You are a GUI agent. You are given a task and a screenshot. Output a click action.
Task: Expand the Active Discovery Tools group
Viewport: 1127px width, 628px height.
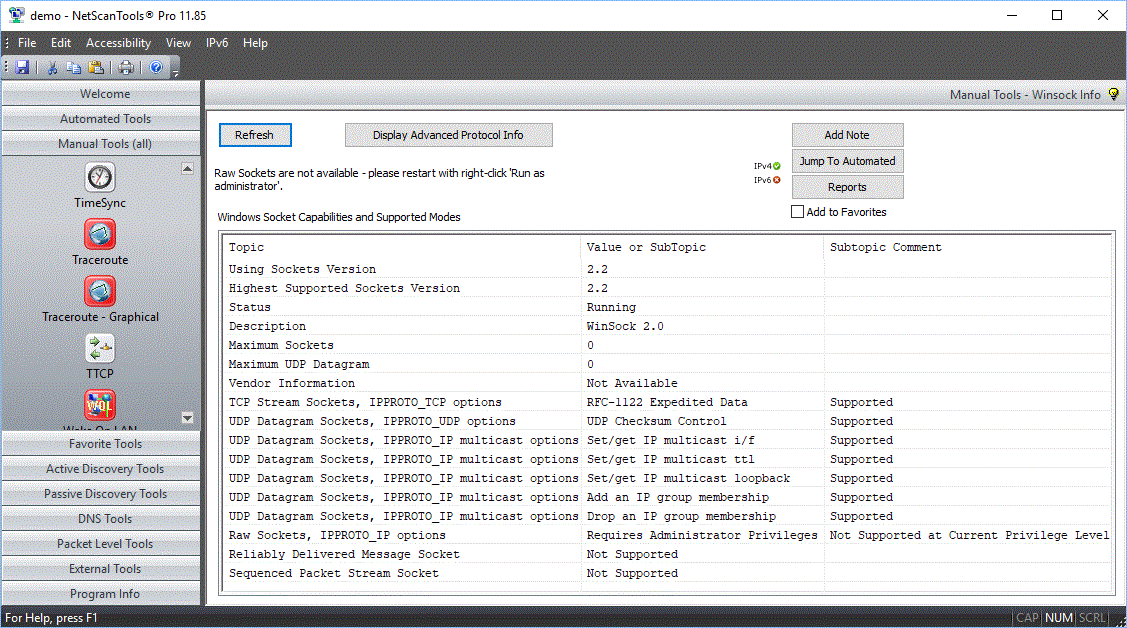[x=101, y=468]
